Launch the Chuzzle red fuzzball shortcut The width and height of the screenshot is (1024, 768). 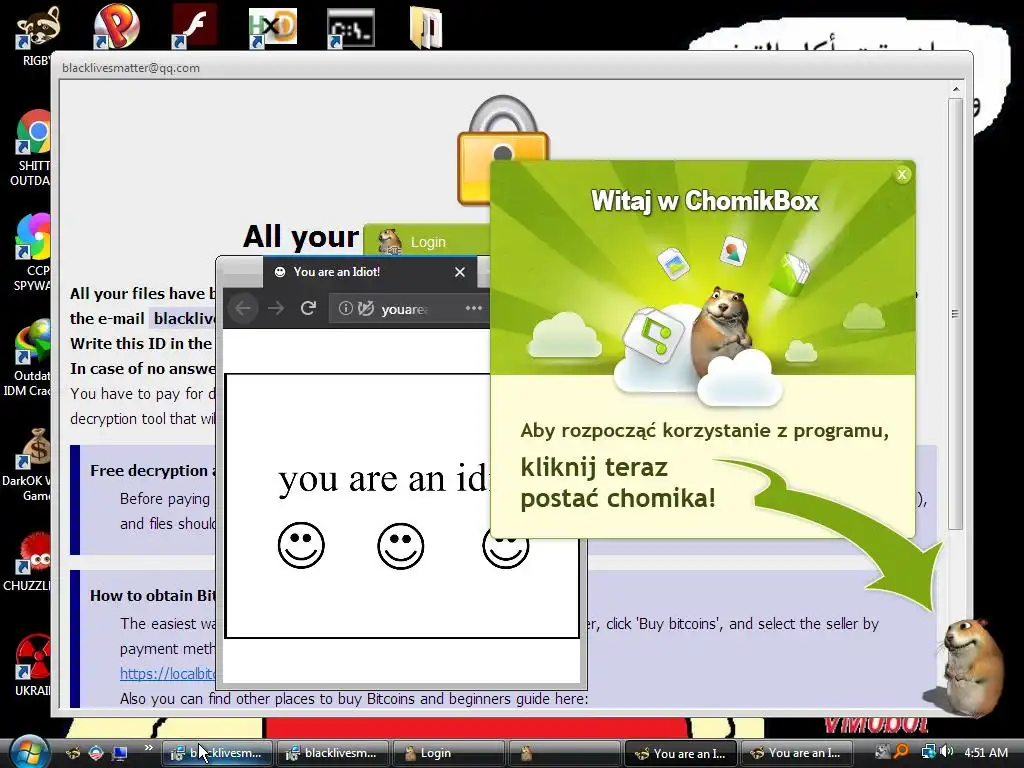[29, 562]
